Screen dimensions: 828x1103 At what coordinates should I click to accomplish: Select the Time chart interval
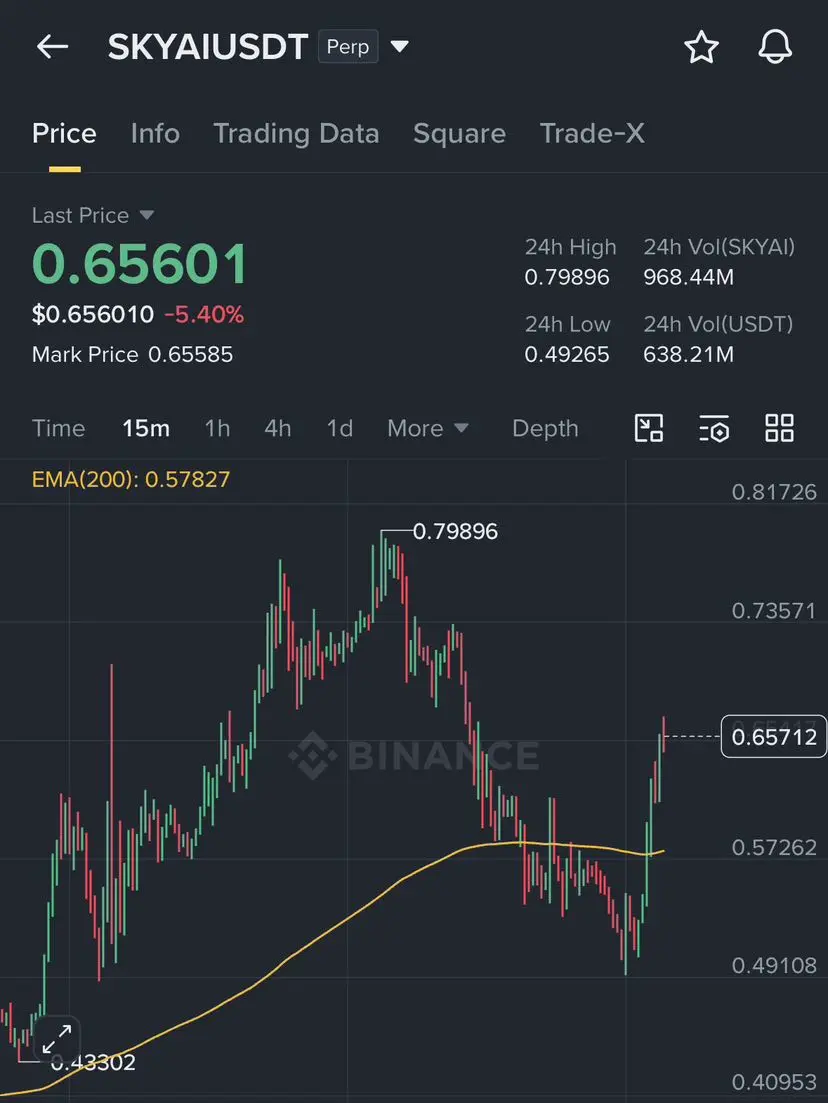(58, 428)
